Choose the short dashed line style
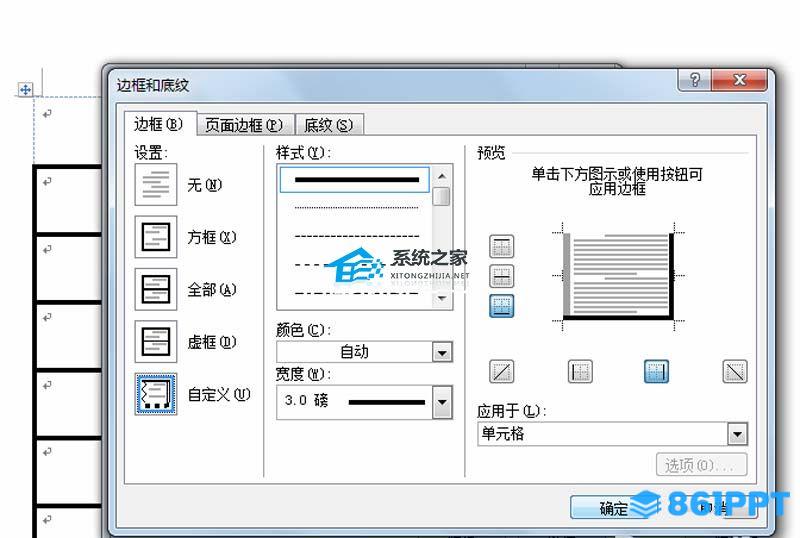 click(357, 236)
